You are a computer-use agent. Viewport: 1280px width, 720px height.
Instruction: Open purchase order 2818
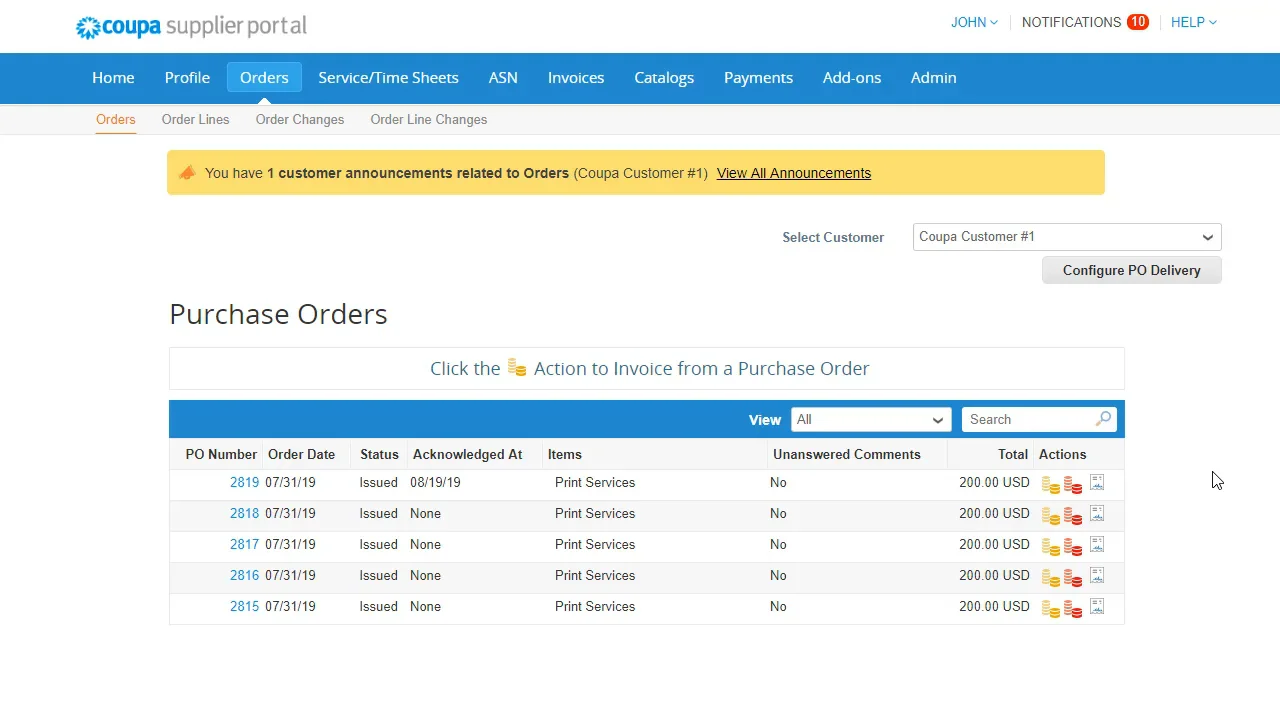[x=244, y=513]
